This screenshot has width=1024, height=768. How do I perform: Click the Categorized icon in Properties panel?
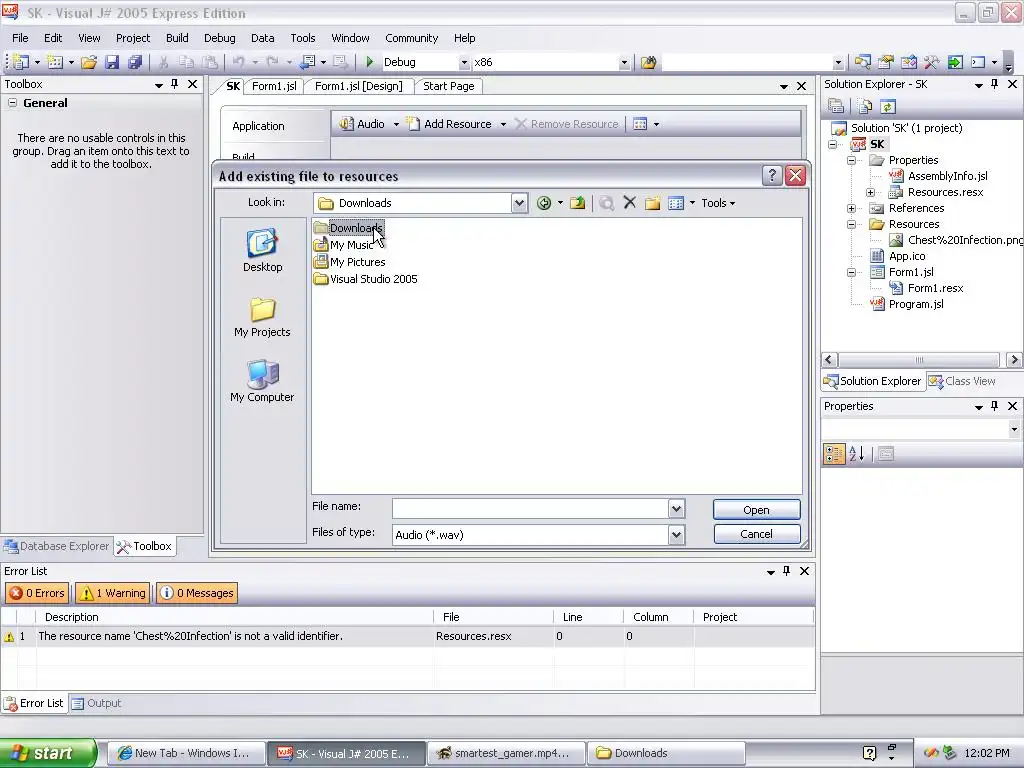(834, 454)
